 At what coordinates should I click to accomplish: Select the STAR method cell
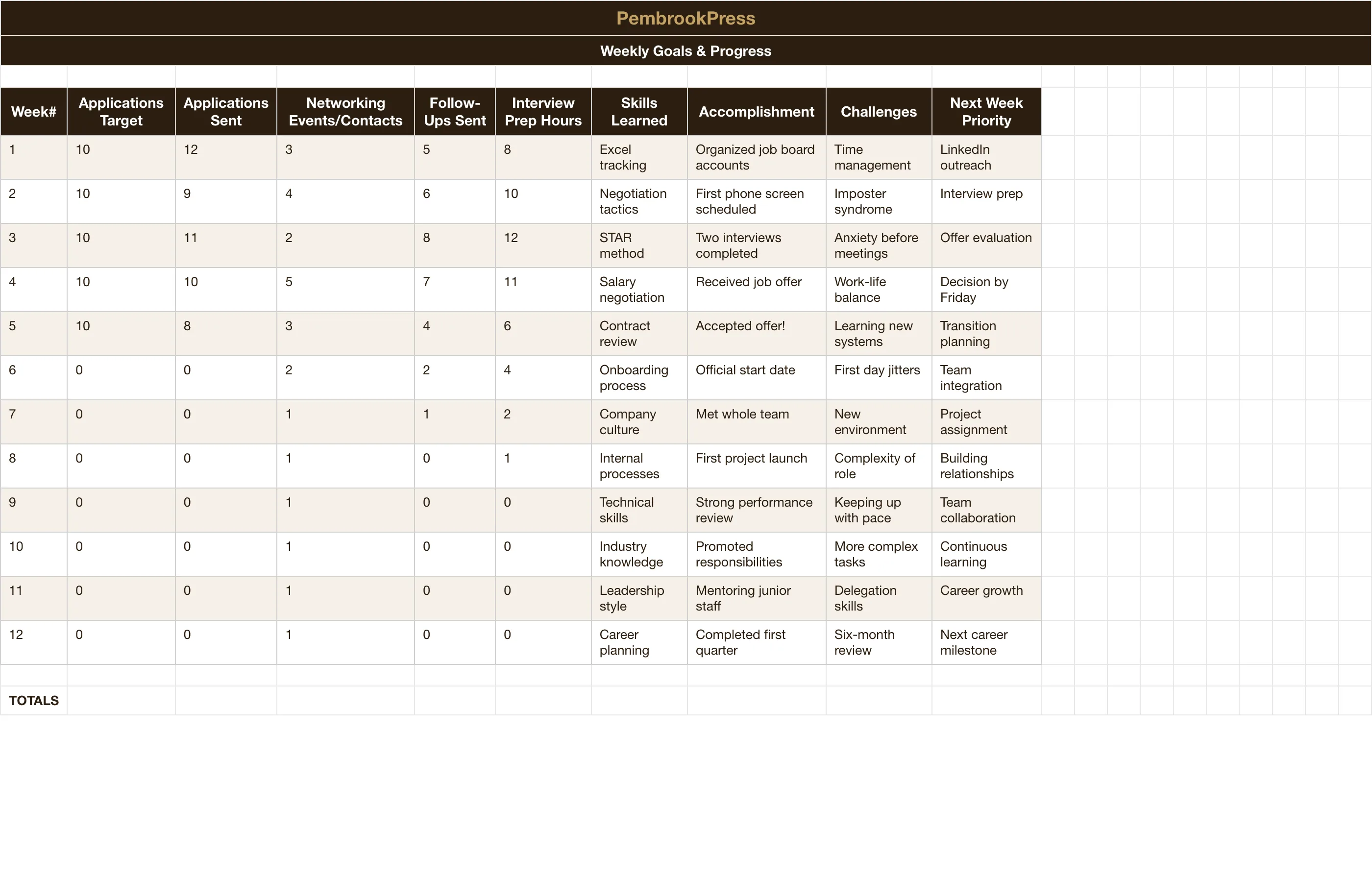[x=639, y=245]
